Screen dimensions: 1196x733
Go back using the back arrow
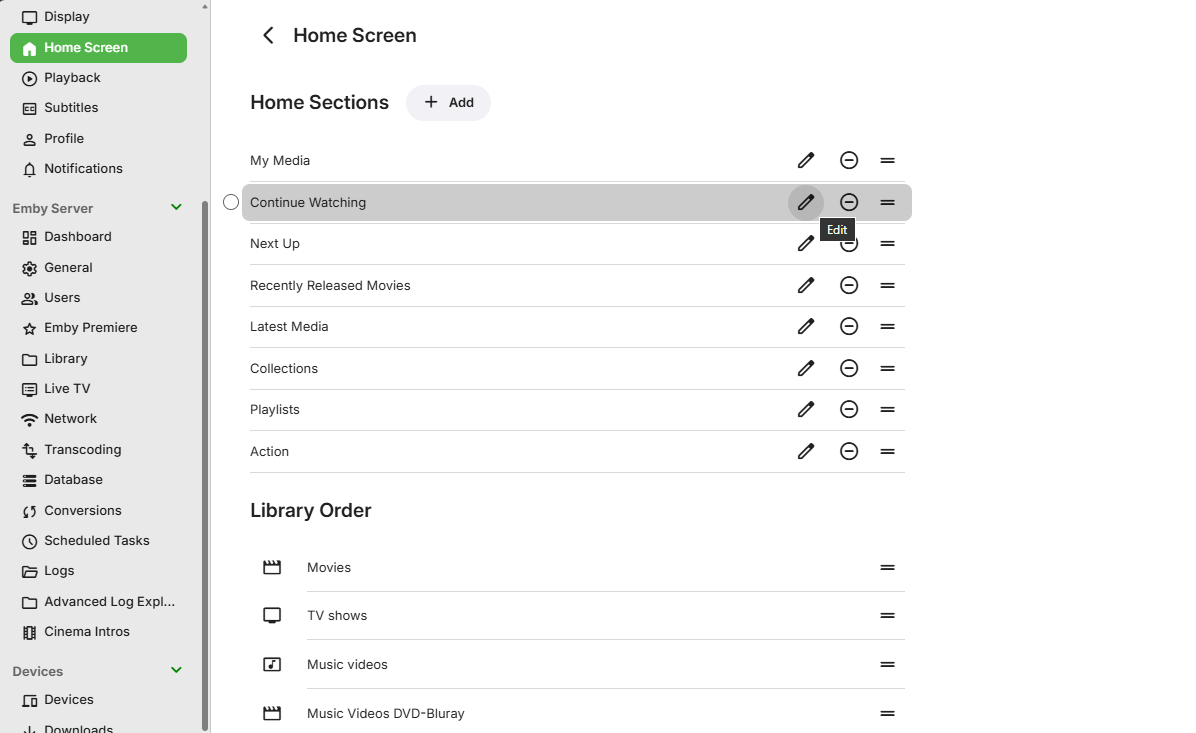(x=268, y=36)
